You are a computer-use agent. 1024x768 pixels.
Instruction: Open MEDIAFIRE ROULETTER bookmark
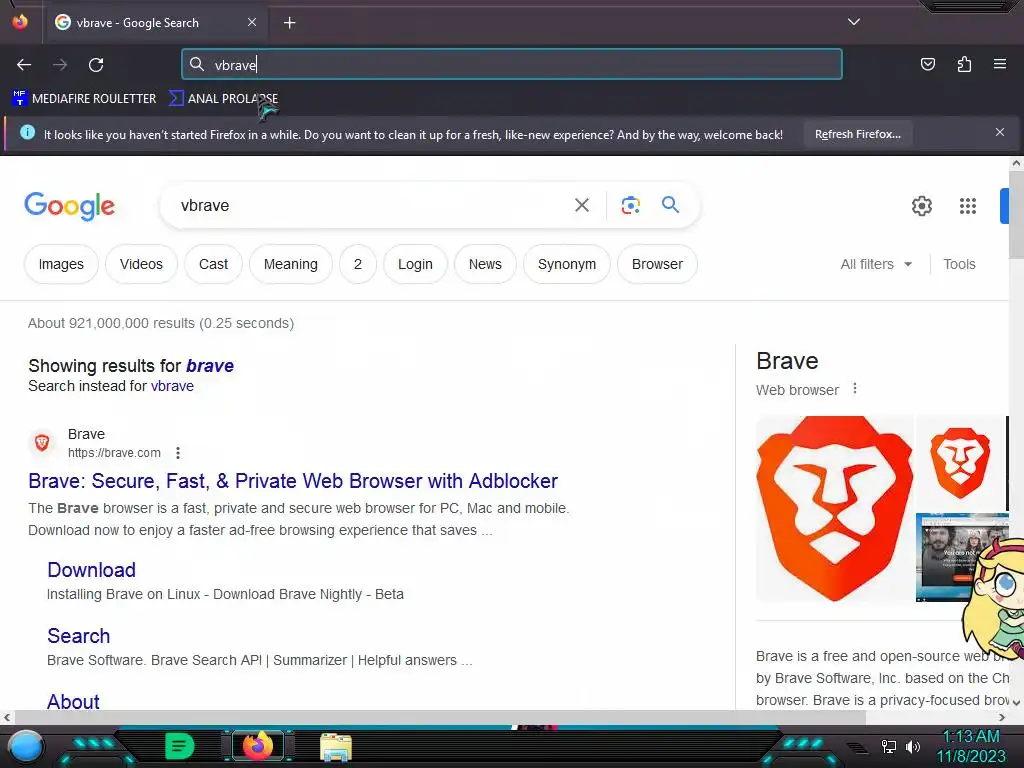84,99
